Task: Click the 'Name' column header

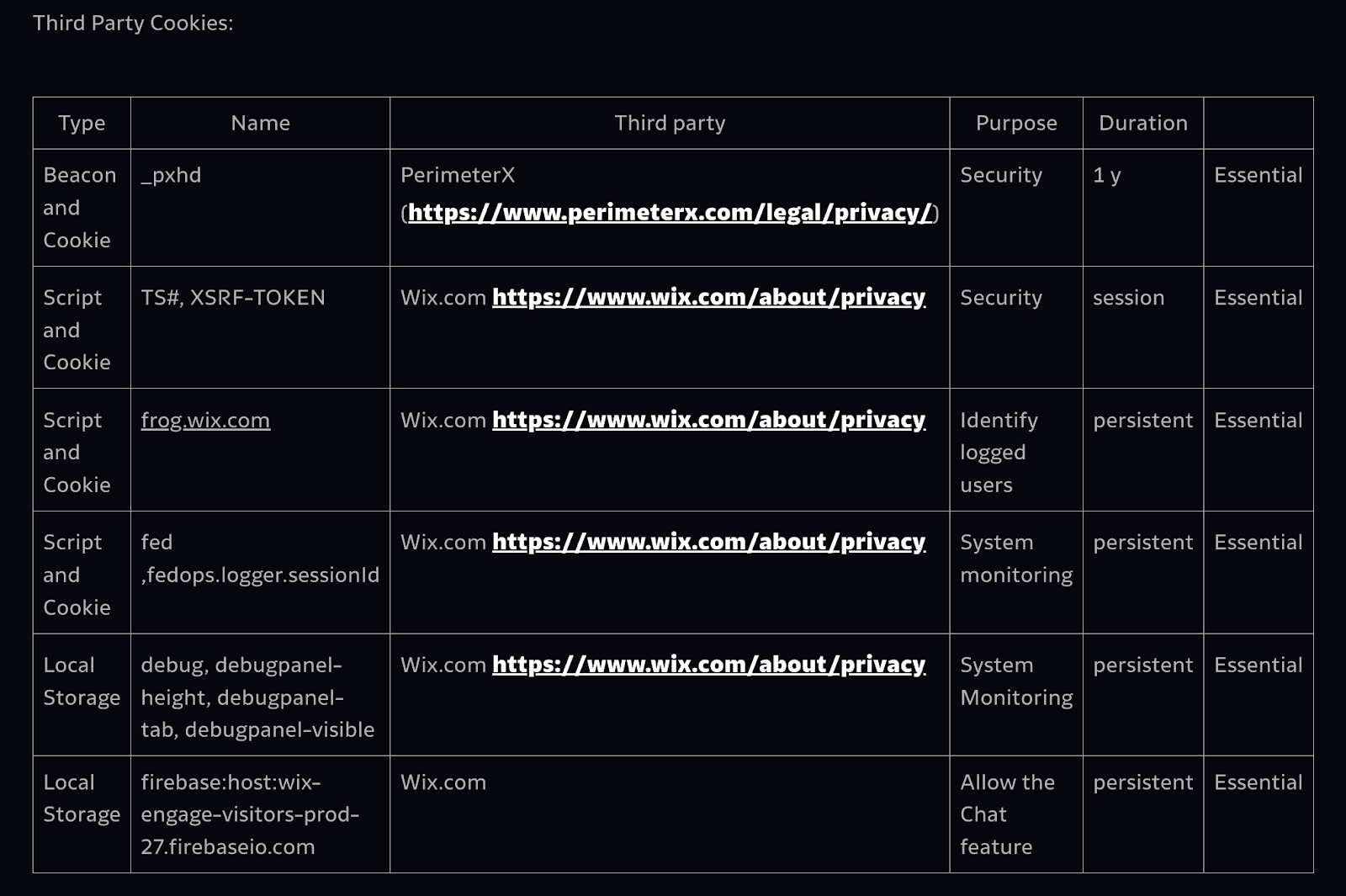Action: (x=260, y=123)
